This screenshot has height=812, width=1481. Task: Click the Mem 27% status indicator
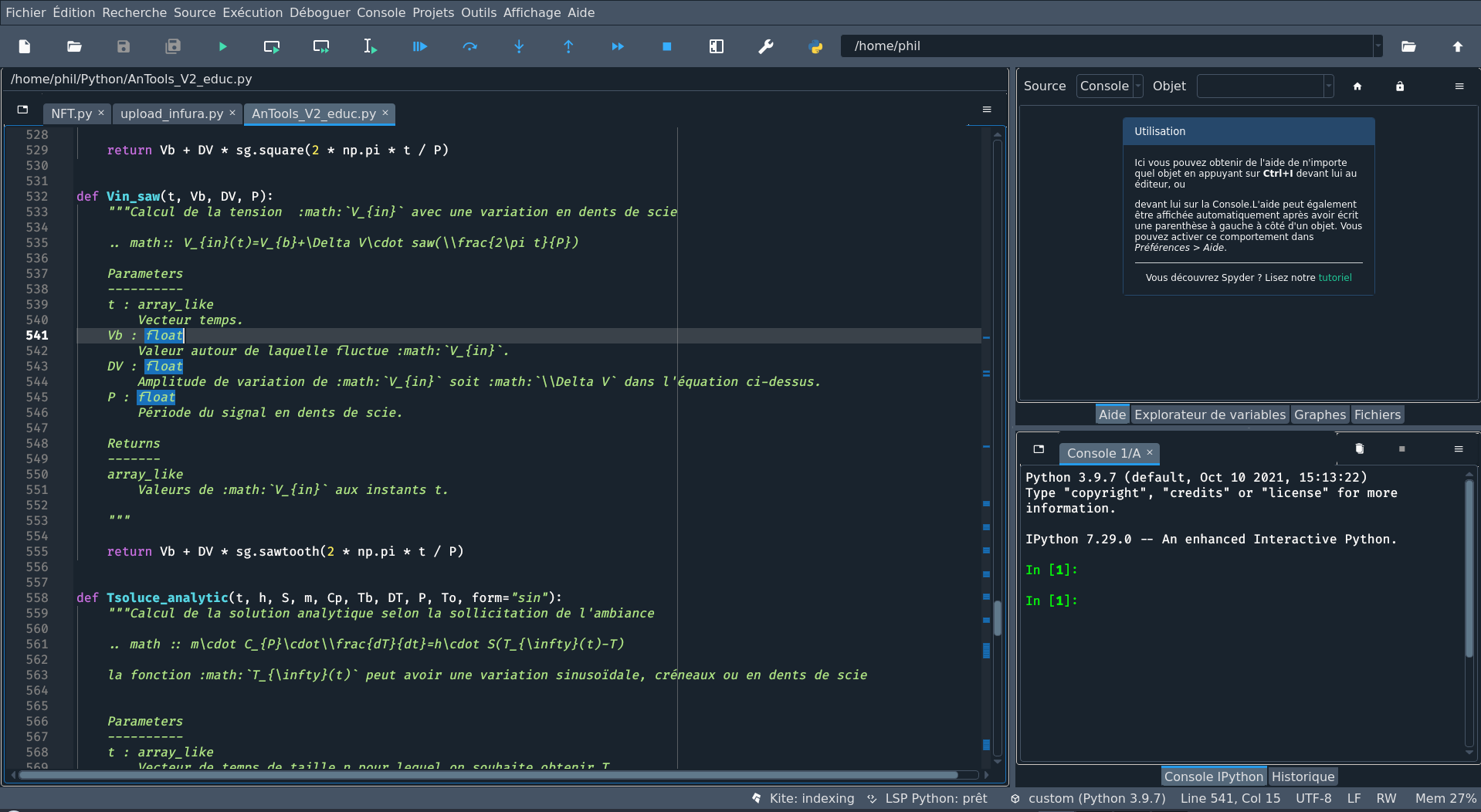pyautogui.click(x=1445, y=798)
